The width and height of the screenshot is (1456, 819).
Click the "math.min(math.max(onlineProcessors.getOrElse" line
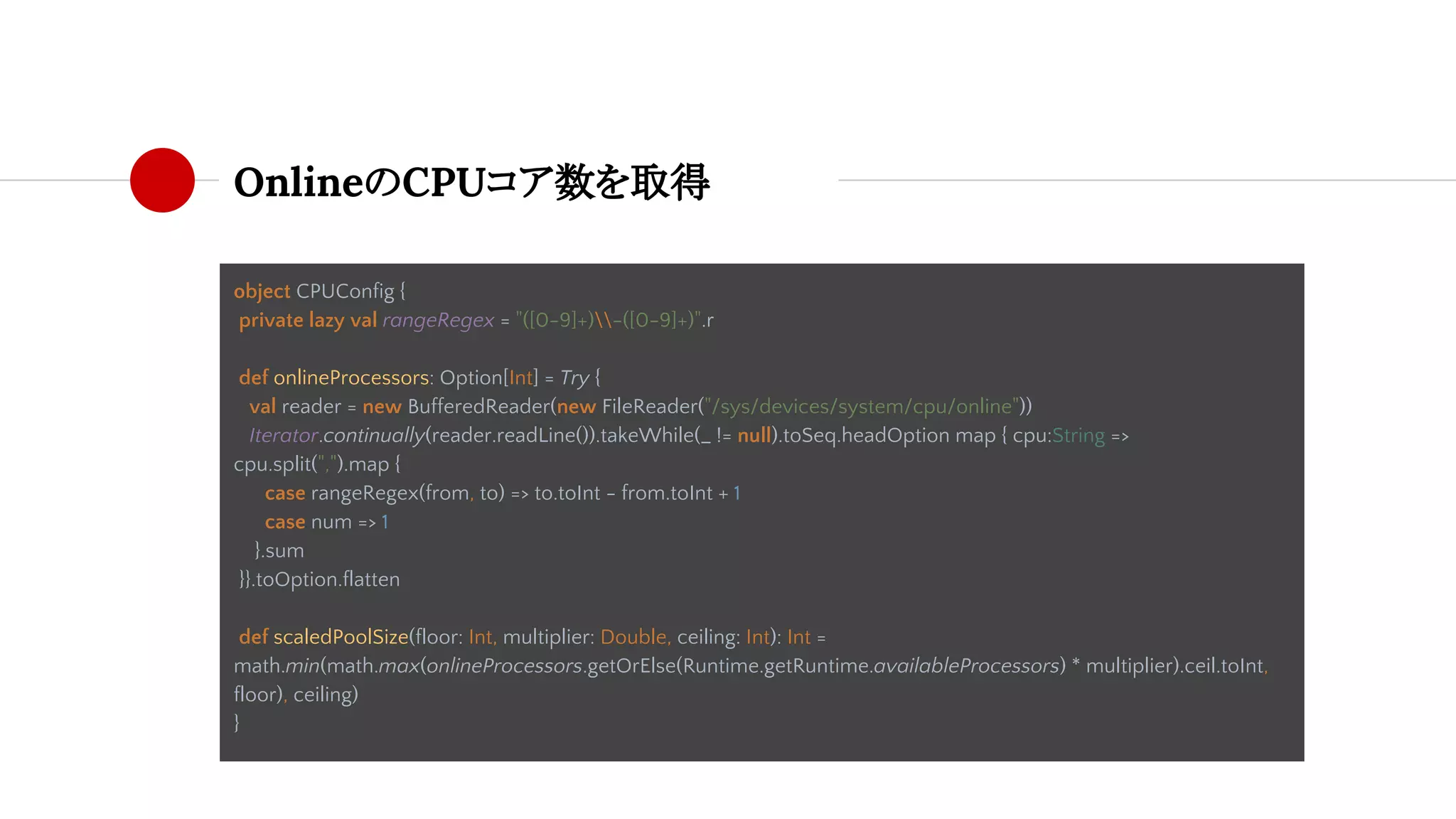click(751, 666)
